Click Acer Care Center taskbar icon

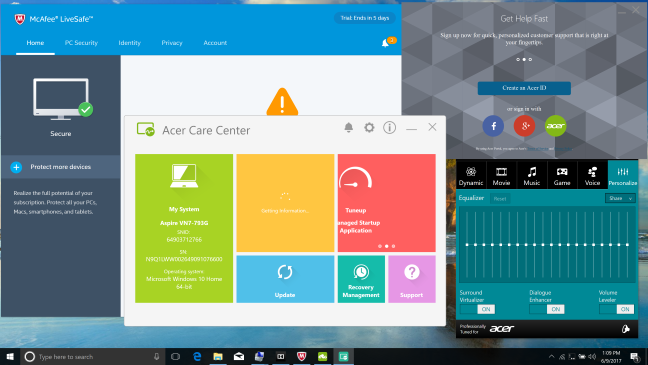(x=343, y=356)
